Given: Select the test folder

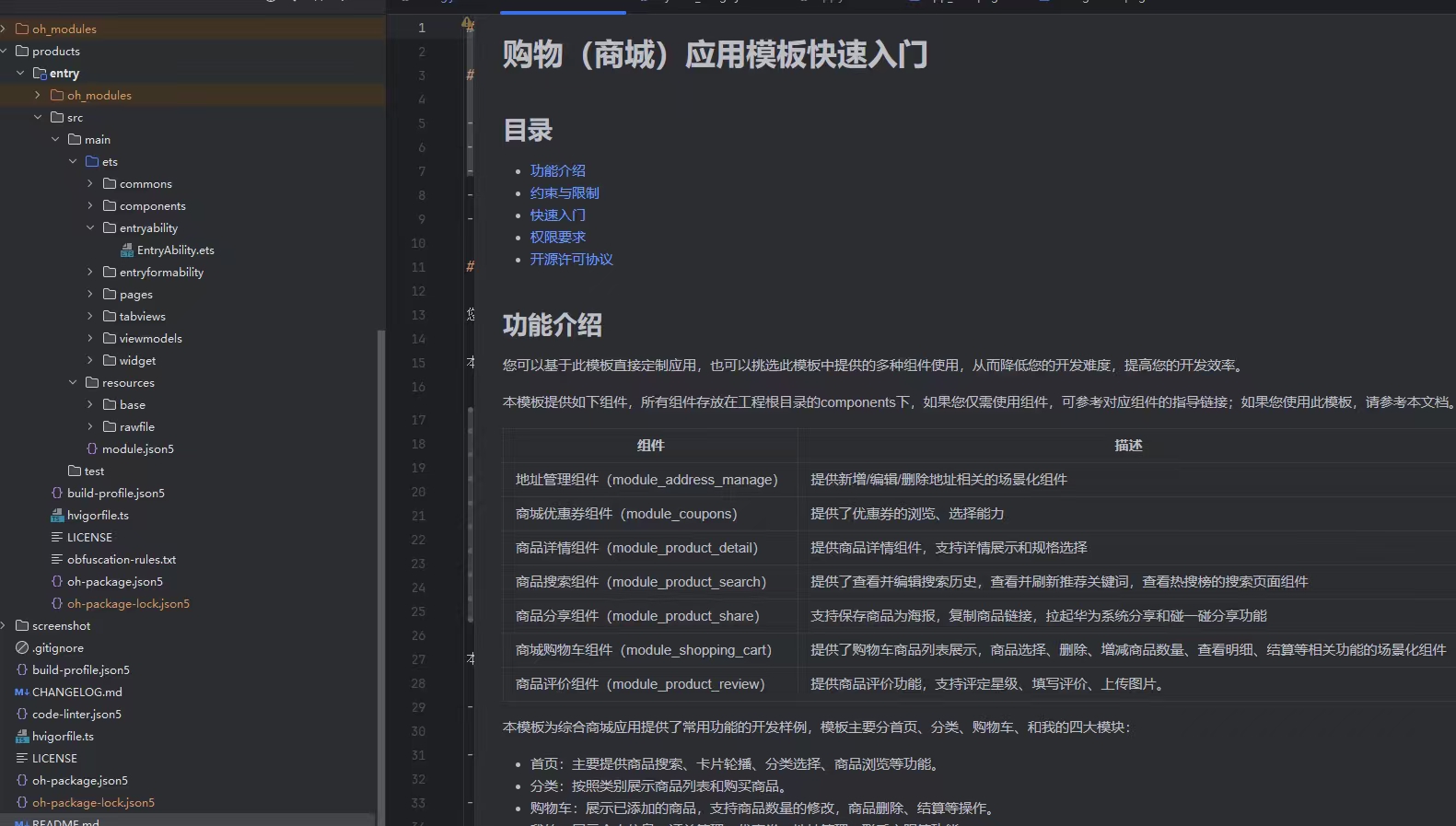Looking at the screenshot, I should pos(94,471).
